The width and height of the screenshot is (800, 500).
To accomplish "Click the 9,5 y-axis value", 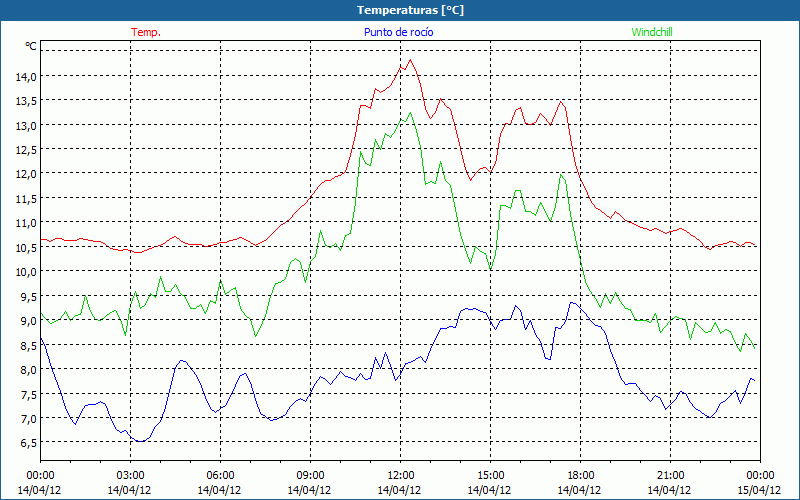I will (29, 296).
